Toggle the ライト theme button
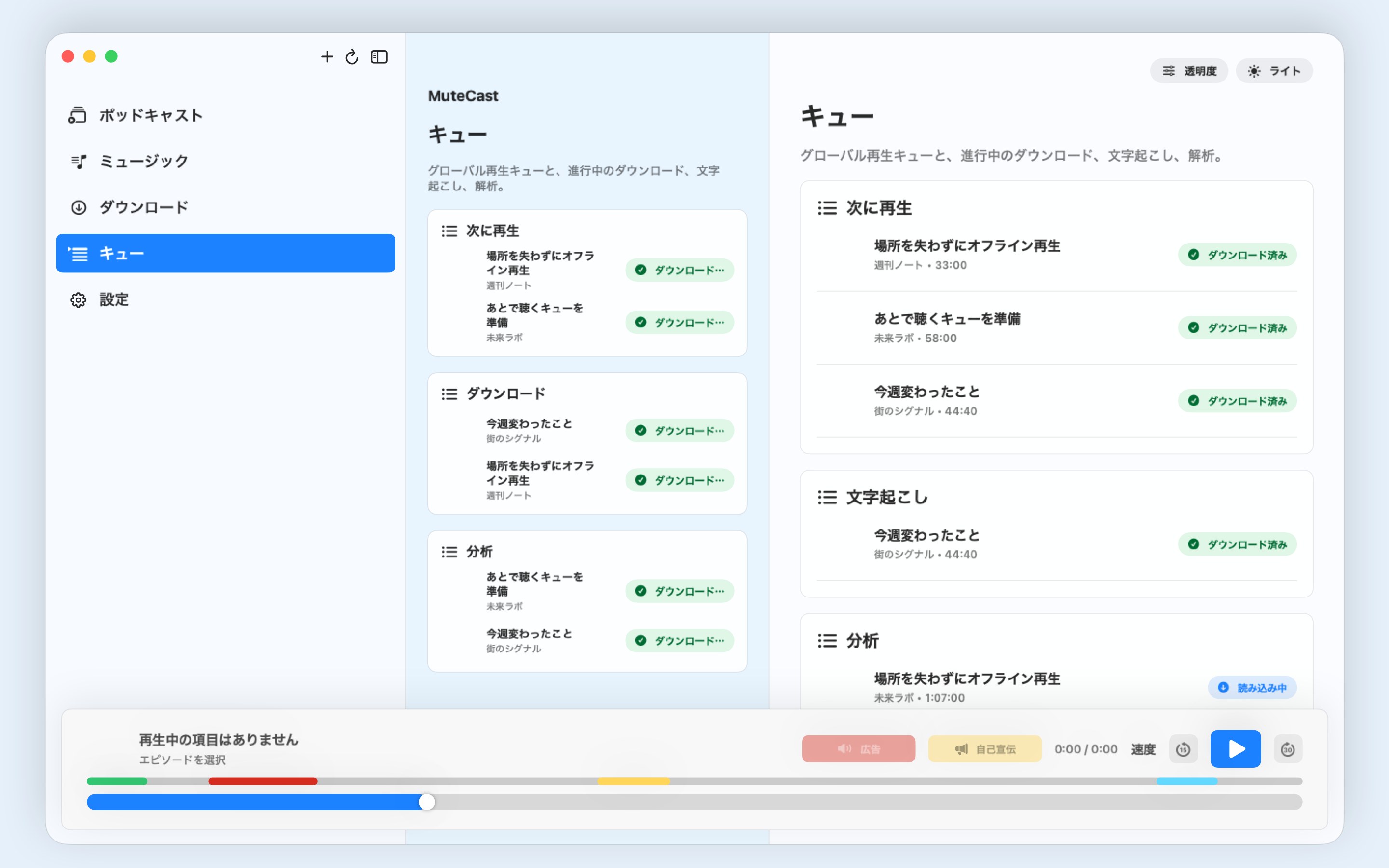This screenshot has width=1389, height=868. click(x=1274, y=70)
